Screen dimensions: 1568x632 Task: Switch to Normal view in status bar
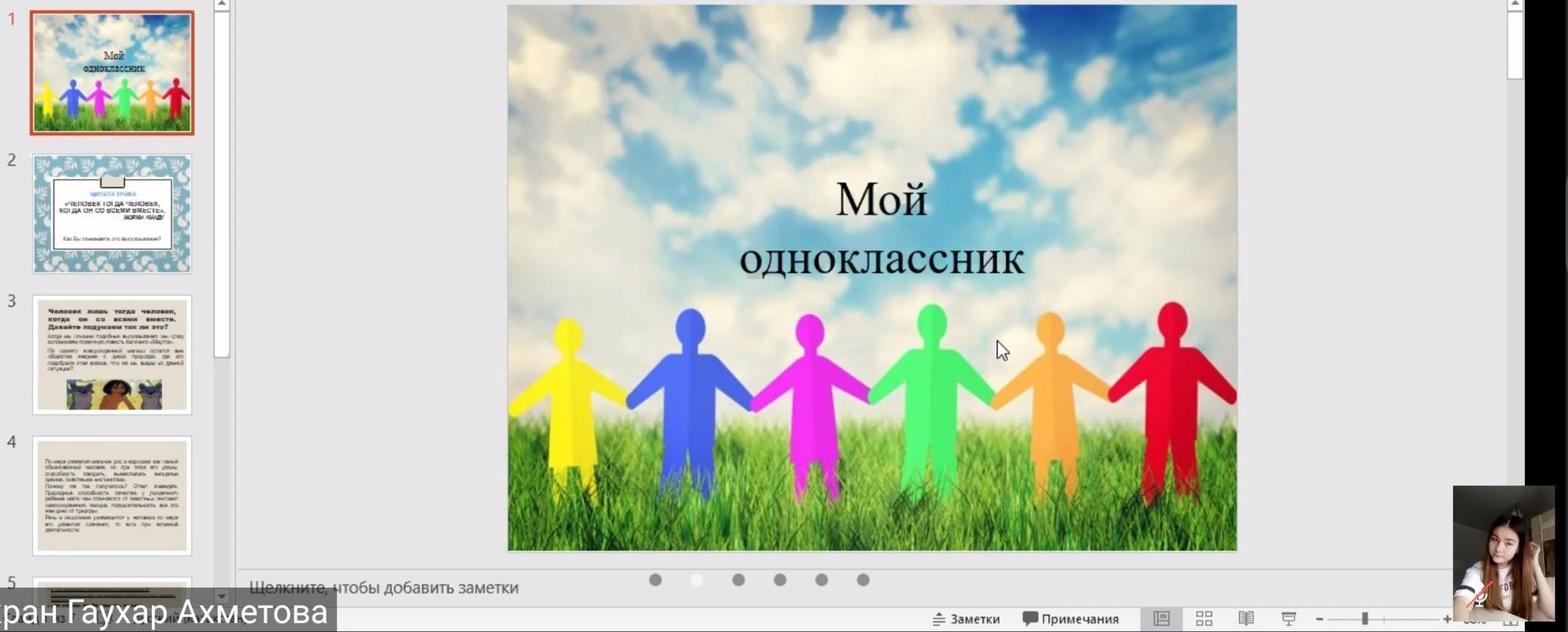(x=1161, y=618)
